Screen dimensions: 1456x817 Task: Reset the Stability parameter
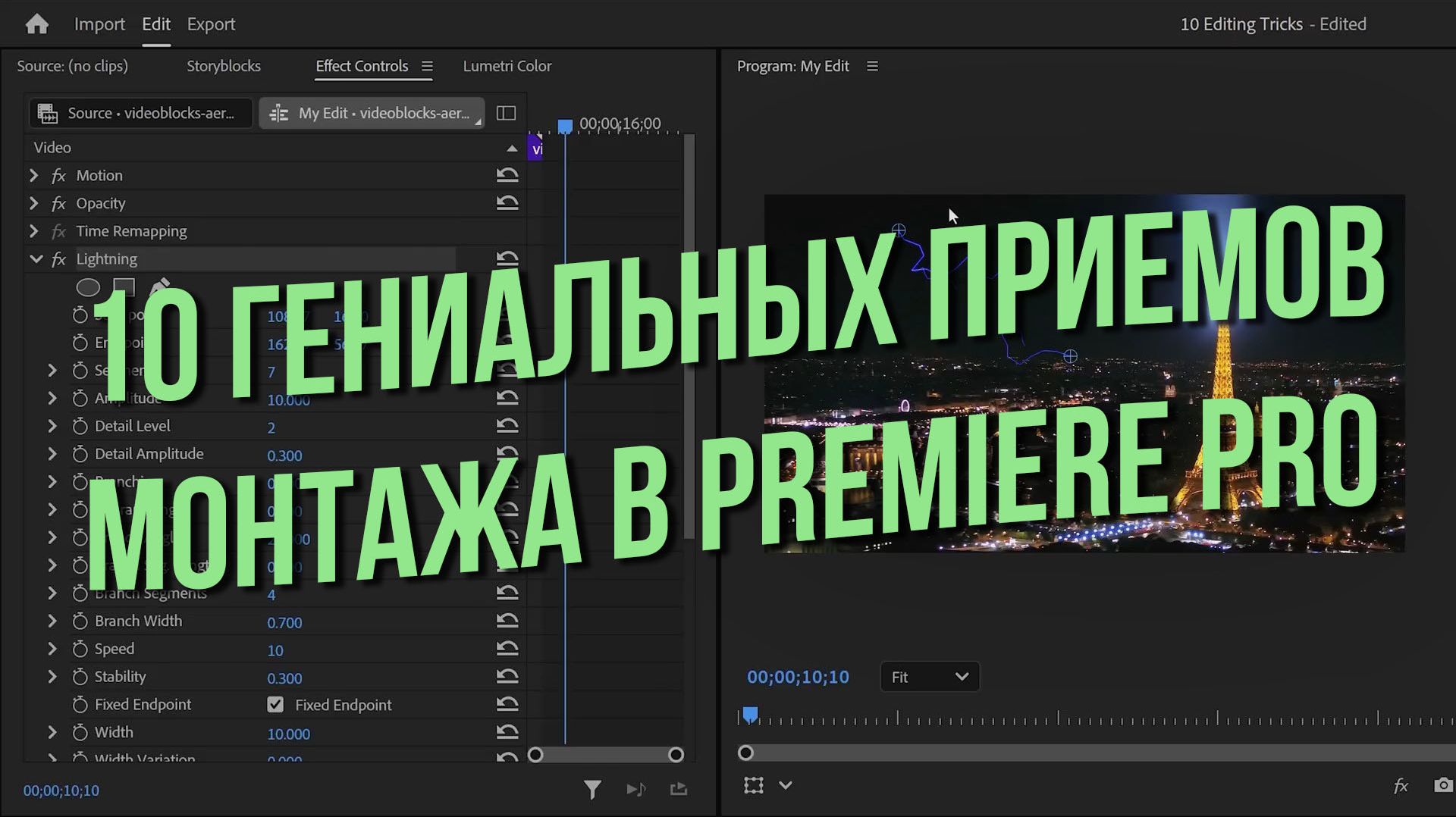[x=507, y=677]
